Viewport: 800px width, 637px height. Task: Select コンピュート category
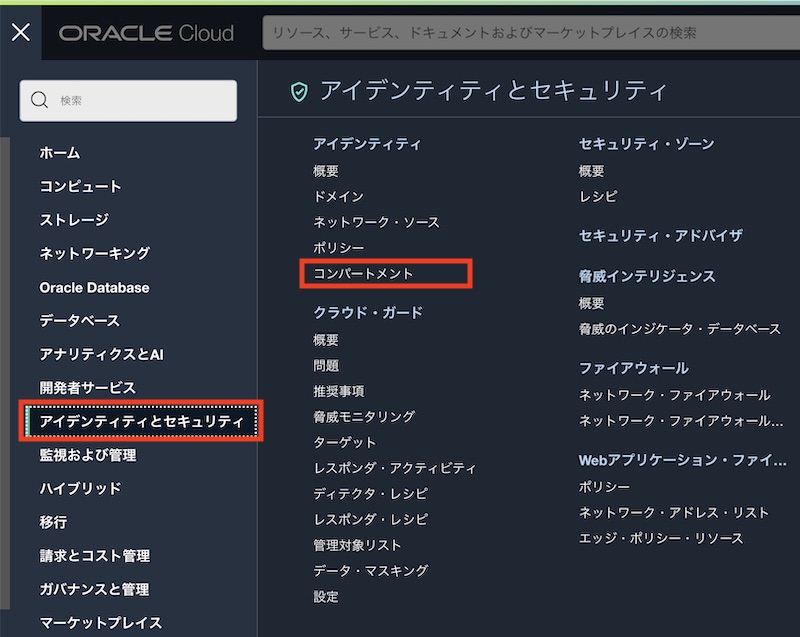(81, 186)
